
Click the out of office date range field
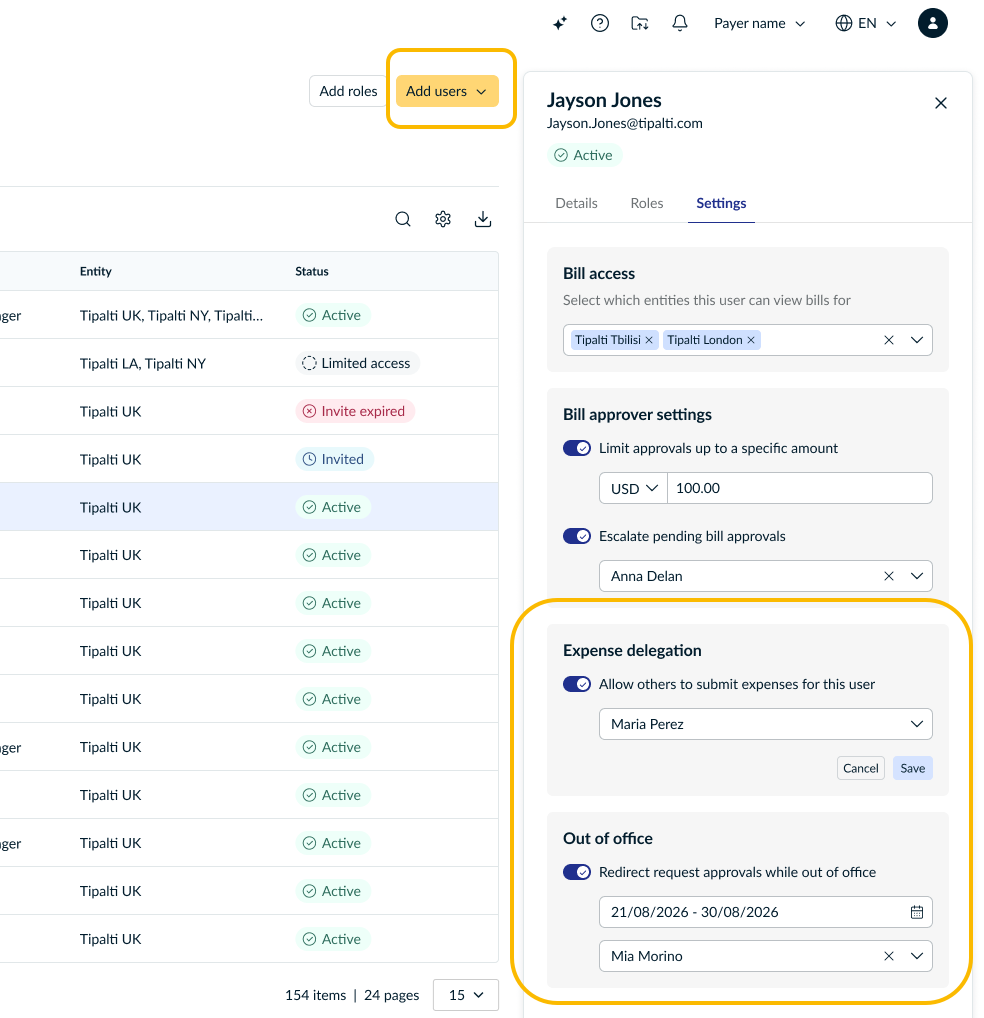[x=766, y=912]
